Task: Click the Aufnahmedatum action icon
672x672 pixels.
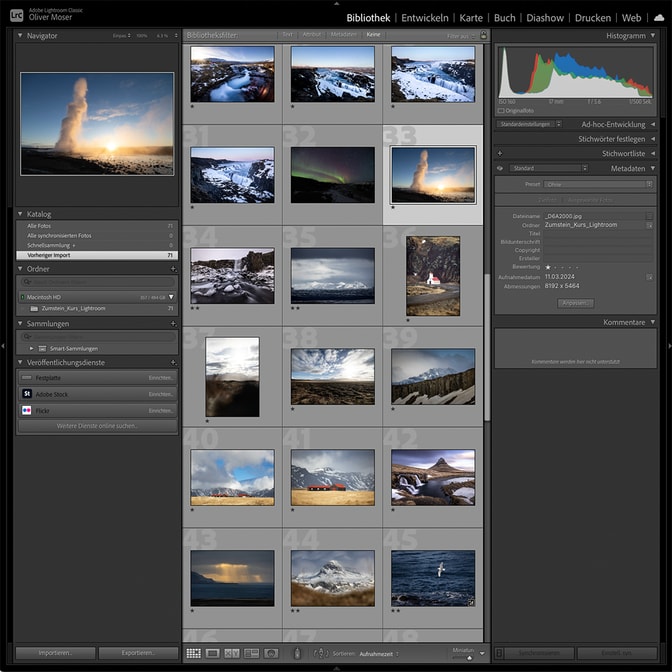Action: 649,277
